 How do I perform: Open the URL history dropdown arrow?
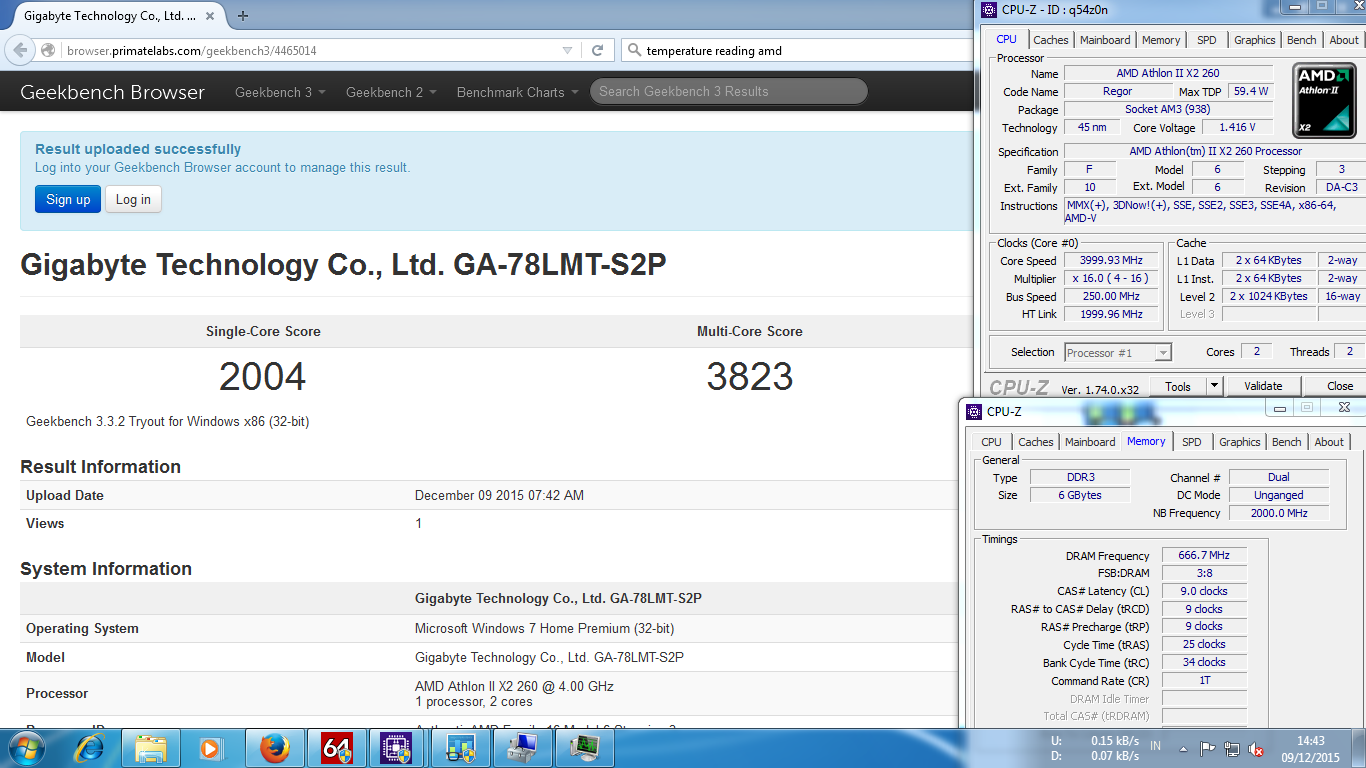pos(567,50)
